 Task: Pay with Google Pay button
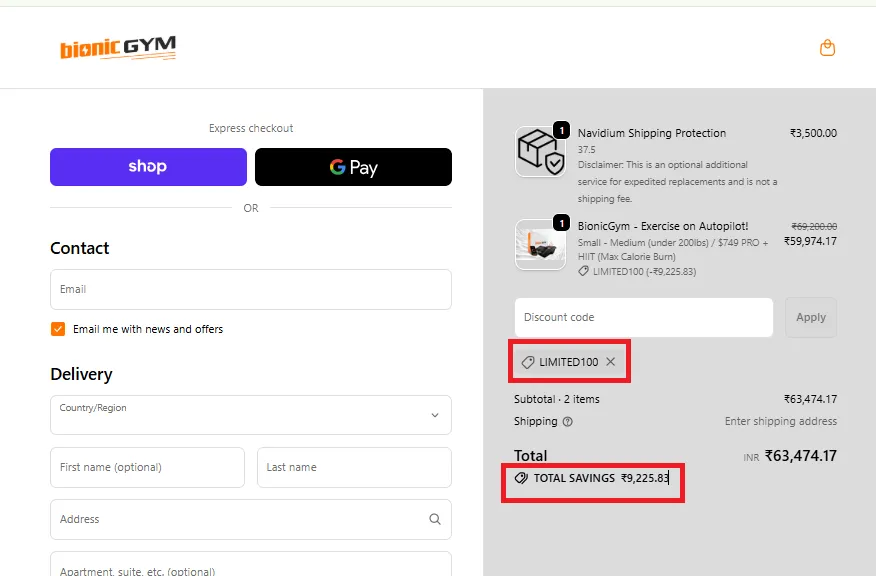[353, 167]
